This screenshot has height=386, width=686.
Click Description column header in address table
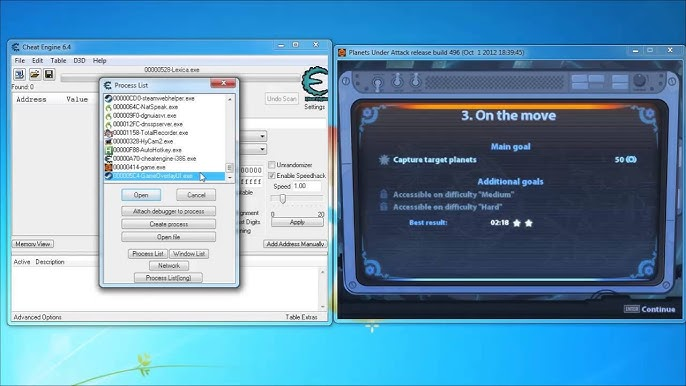click(50, 262)
